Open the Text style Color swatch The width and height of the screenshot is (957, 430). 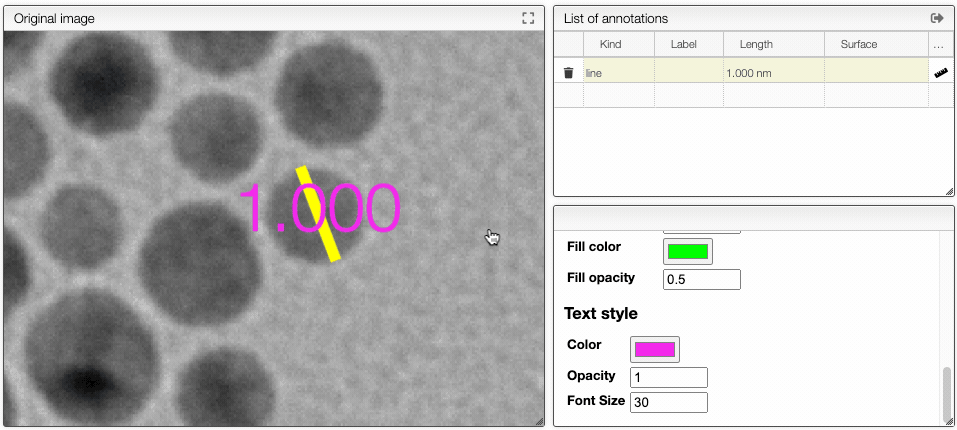tap(655, 349)
